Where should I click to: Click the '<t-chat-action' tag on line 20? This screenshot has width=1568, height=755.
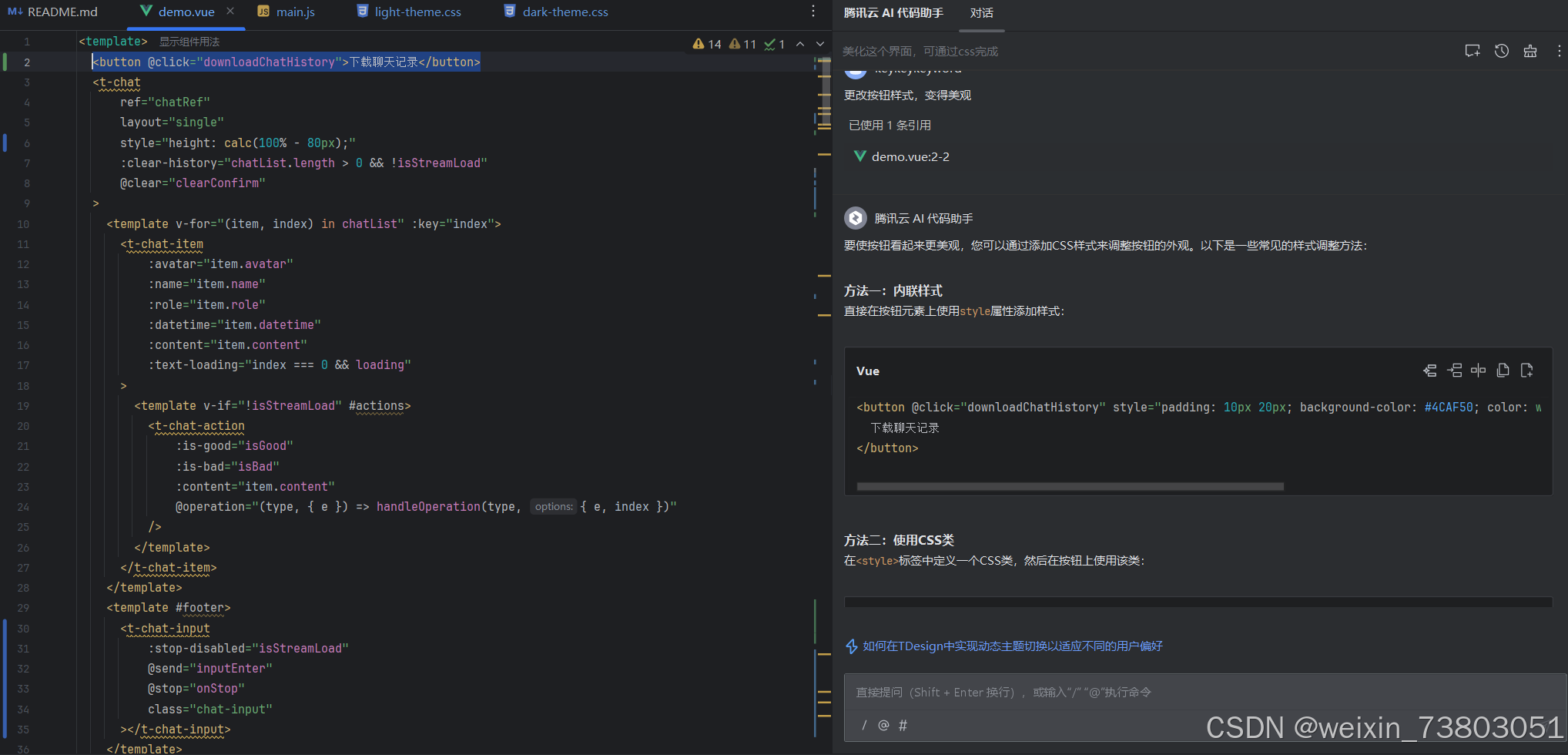tap(196, 425)
